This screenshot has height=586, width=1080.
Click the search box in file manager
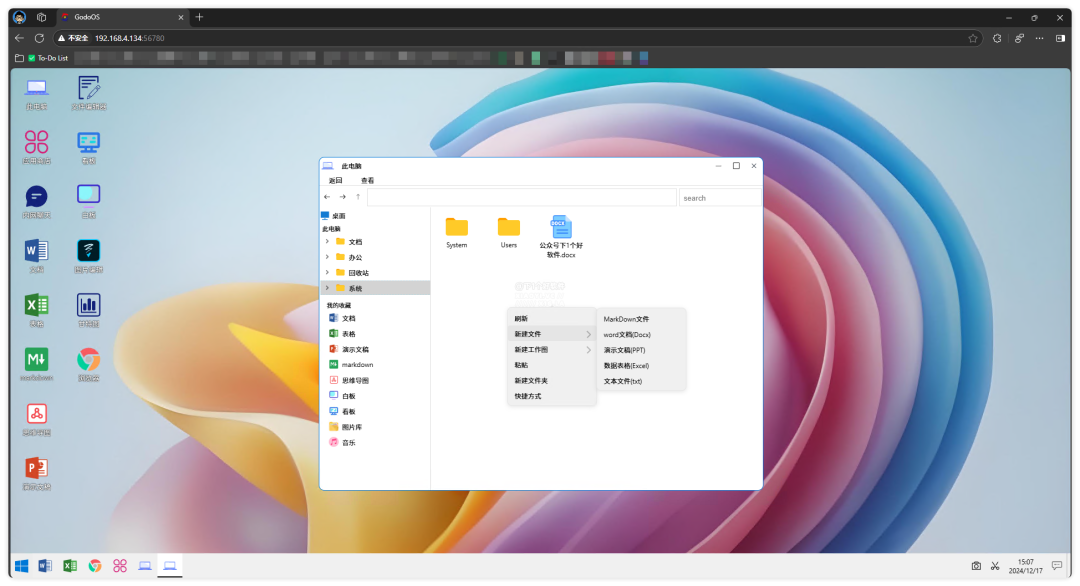pos(718,198)
